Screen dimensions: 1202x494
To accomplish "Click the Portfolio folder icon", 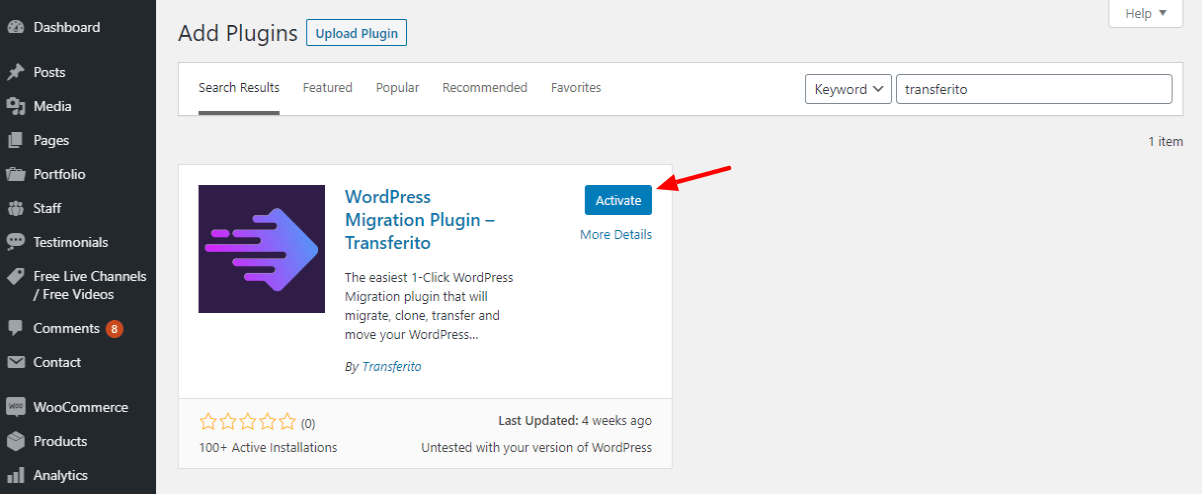I will tap(16, 174).
